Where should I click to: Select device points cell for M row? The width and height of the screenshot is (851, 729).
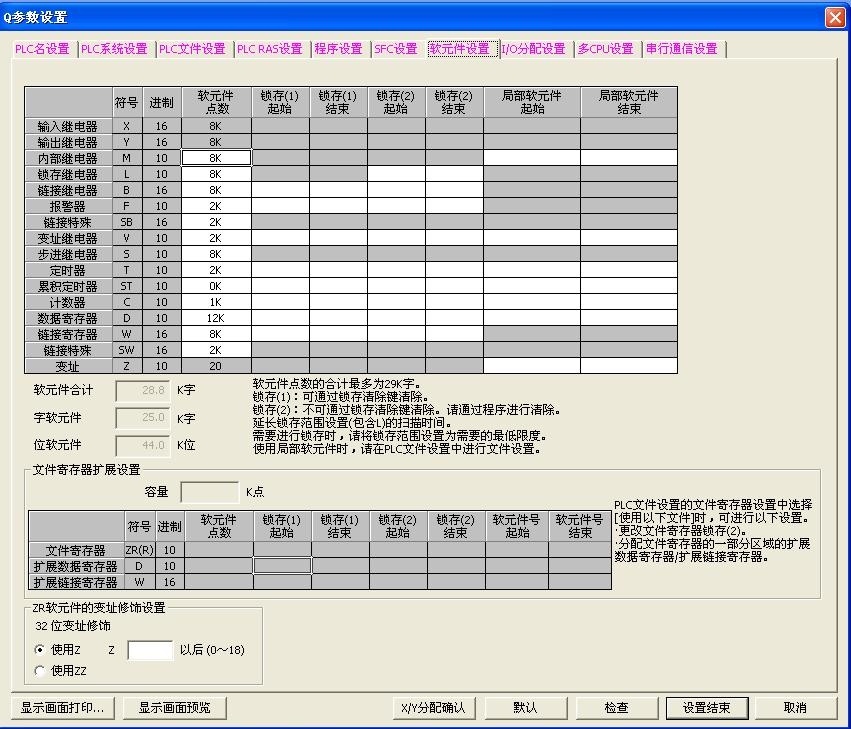click(217, 158)
